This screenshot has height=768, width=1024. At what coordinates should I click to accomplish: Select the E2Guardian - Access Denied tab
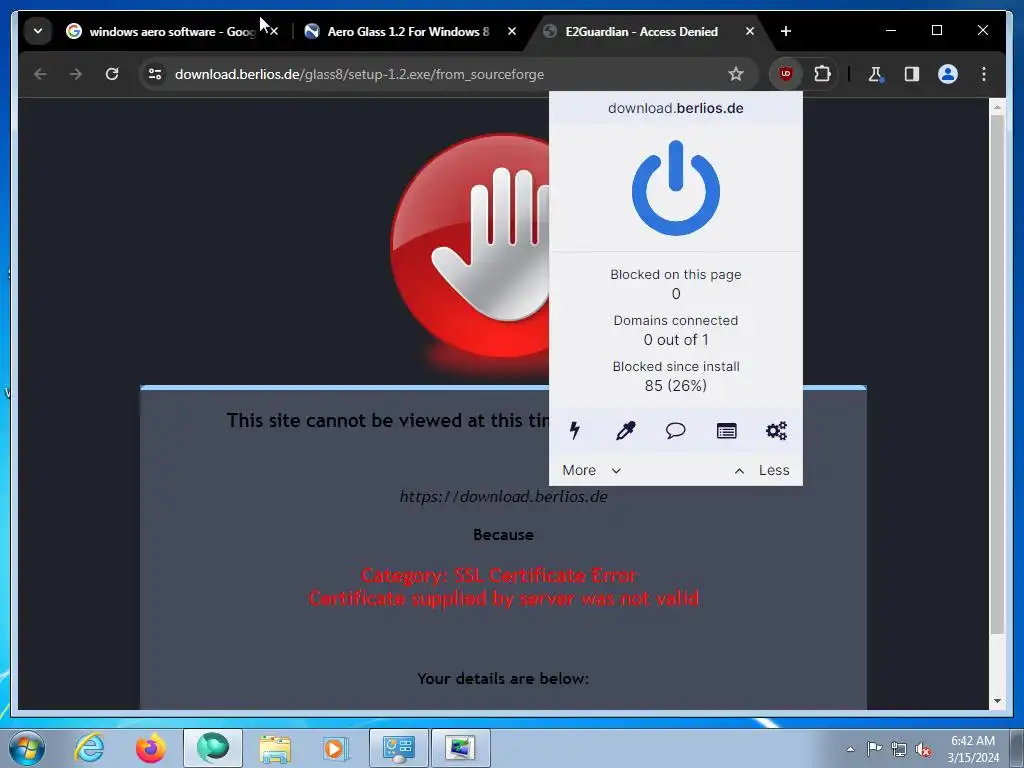[641, 31]
